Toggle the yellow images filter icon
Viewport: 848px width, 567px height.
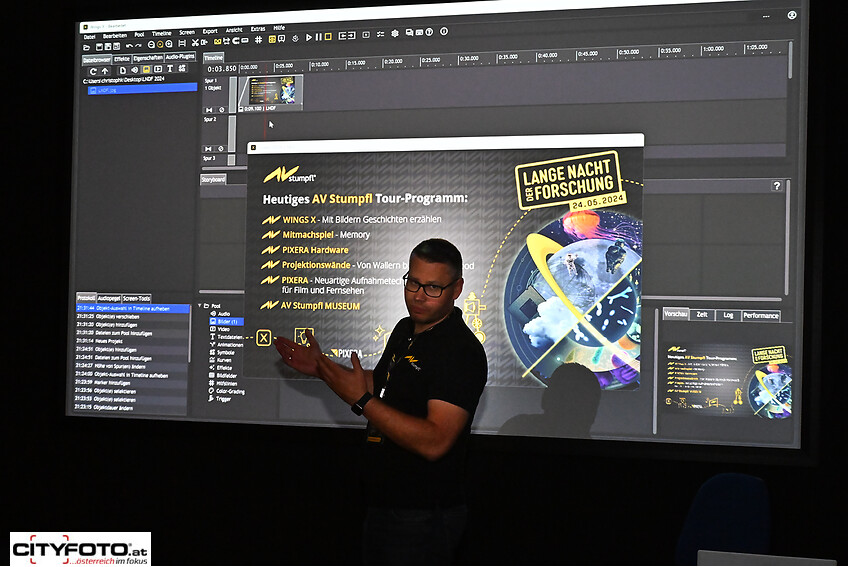pos(146,69)
